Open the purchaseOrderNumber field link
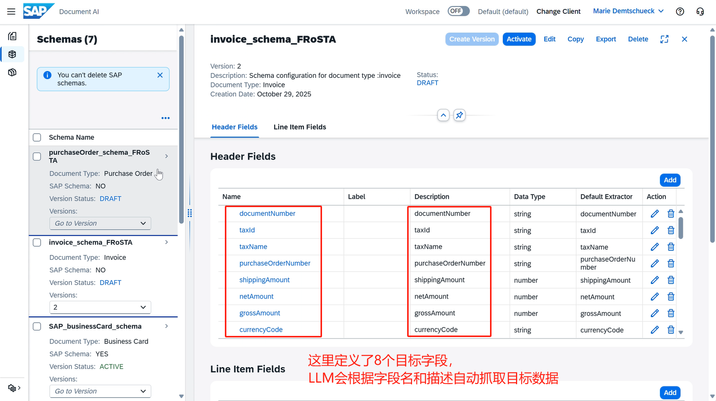The width and height of the screenshot is (716, 401). pyautogui.click(x=275, y=263)
